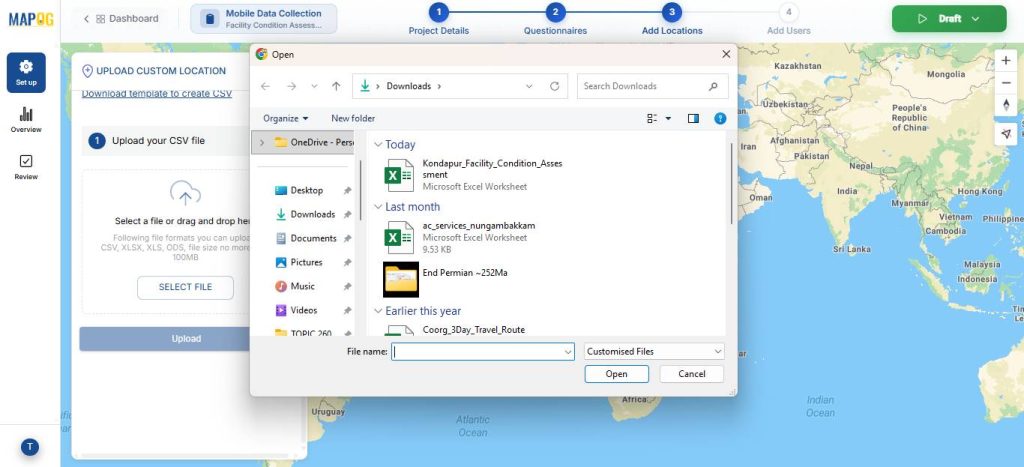
Task: Open the Review sidebar icon
Action: pyautogui.click(x=26, y=167)
